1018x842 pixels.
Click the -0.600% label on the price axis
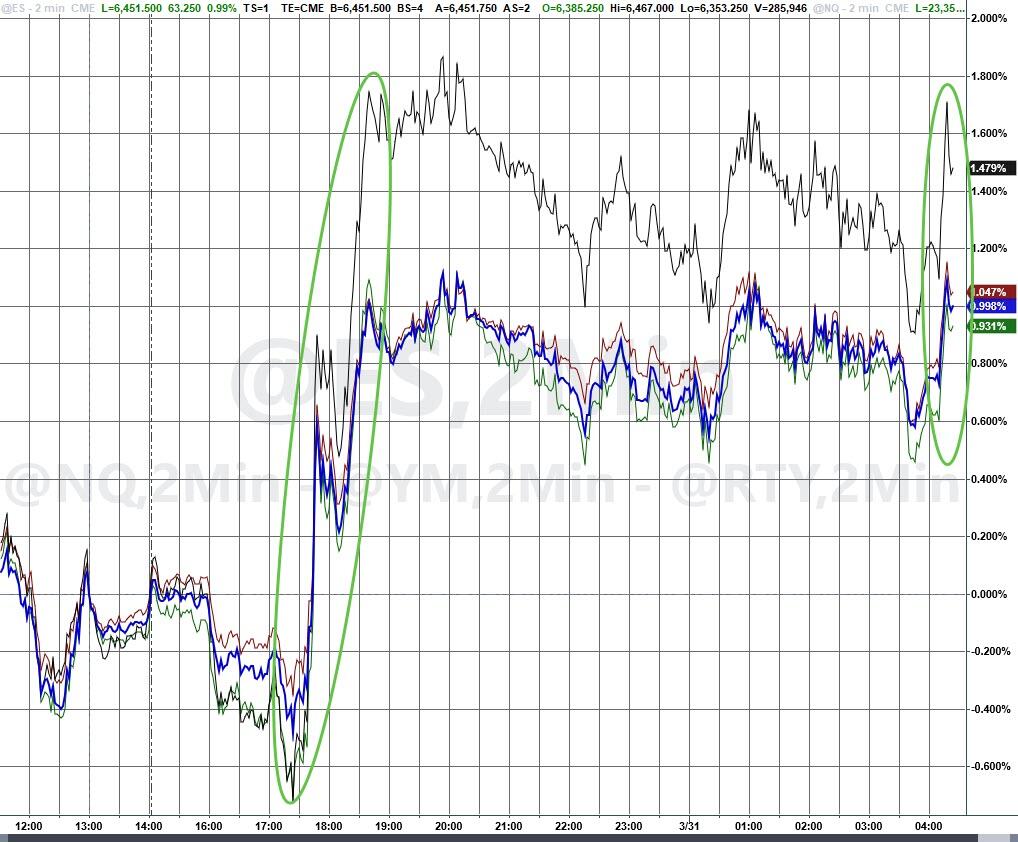990,767
